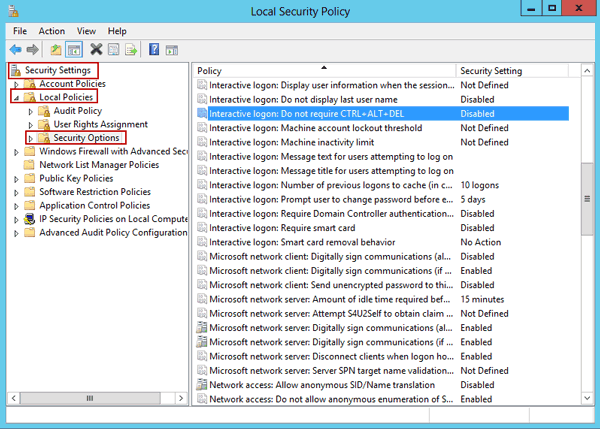This screenshot has height=429, width=600.
Task: Click the Public Key Policies folder icon
Action: (x=29, y=178)
